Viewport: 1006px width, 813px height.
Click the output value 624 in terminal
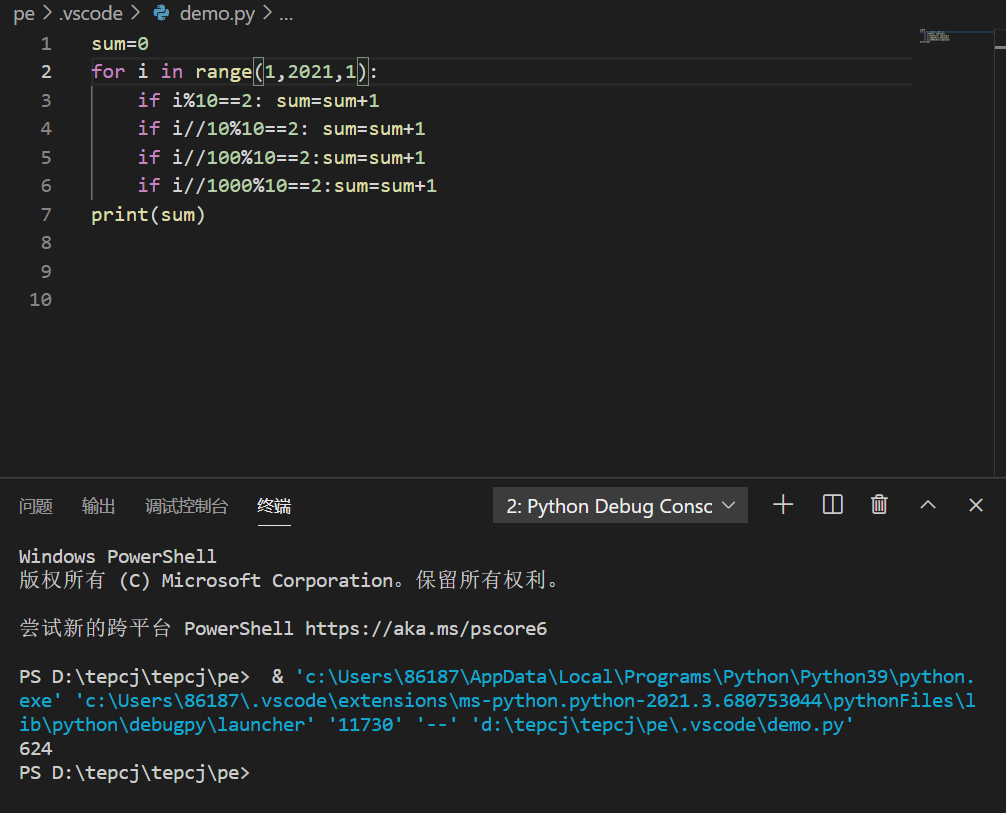(x=36, y=749)
